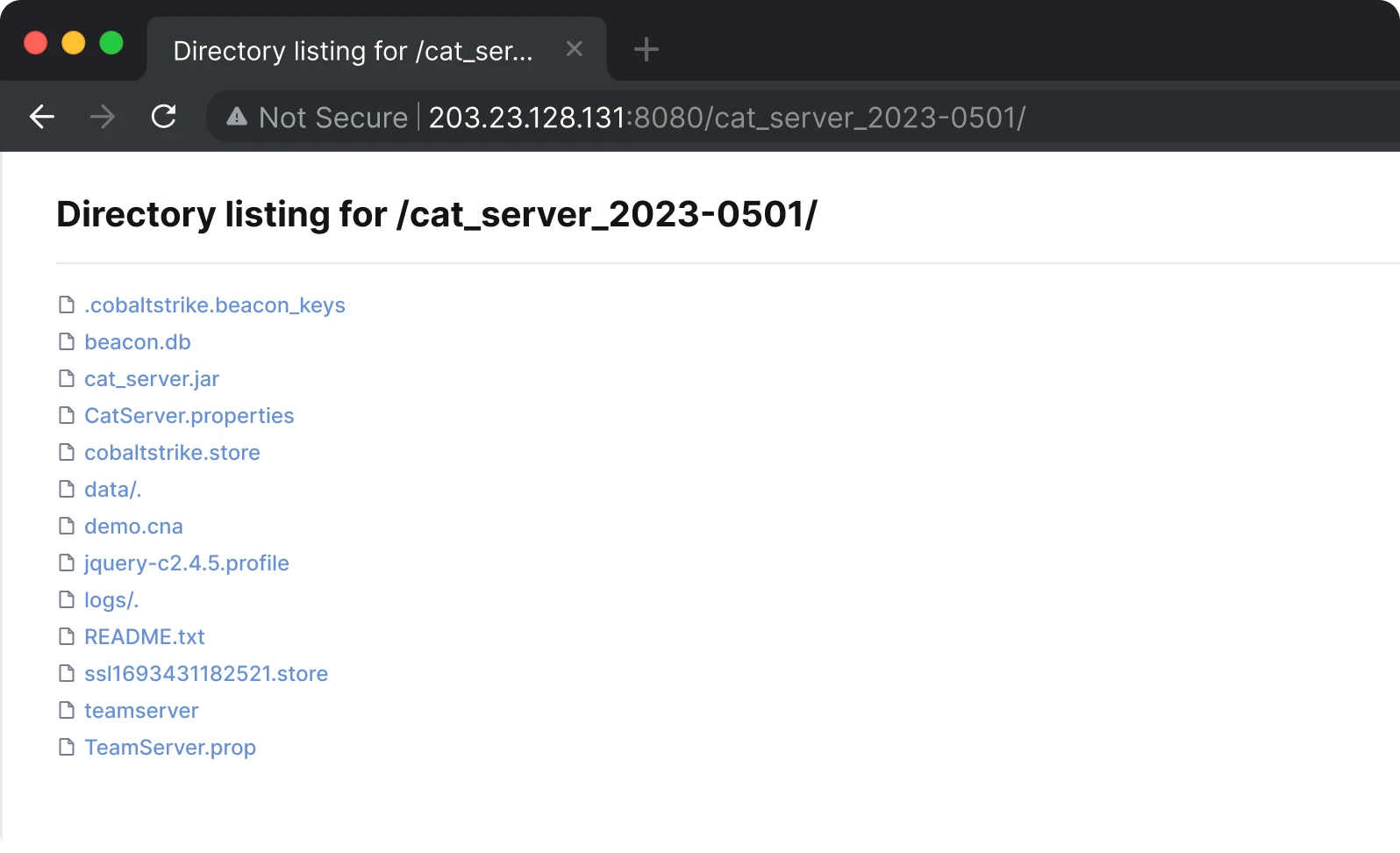Open the teamserver file link
The height and width of the screenshot is (853, 1400).
[141, 711]
